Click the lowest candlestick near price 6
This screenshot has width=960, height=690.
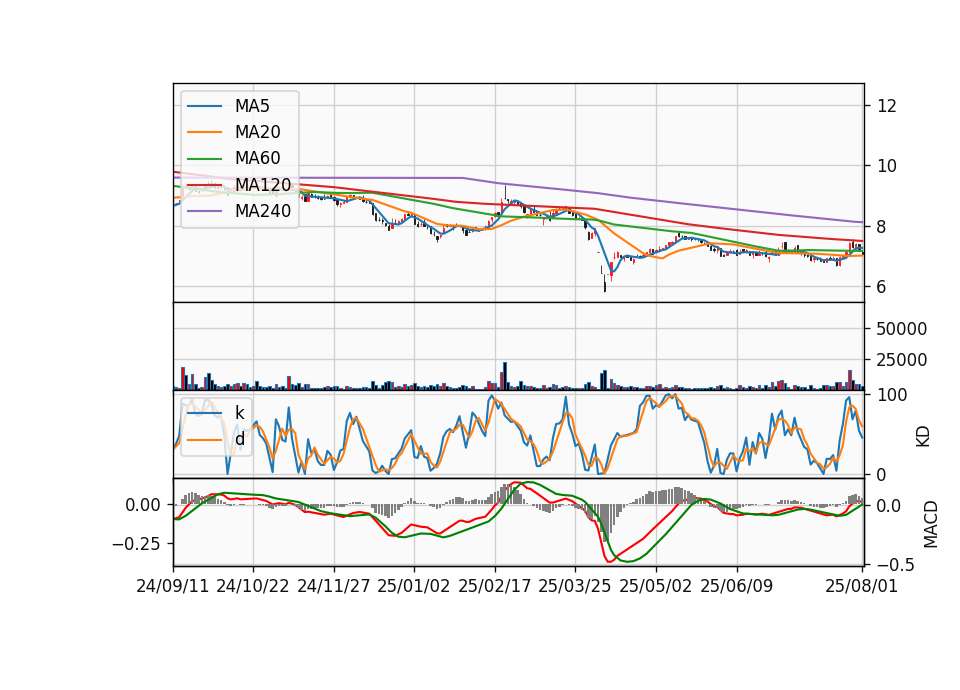[x=605, y=283]
